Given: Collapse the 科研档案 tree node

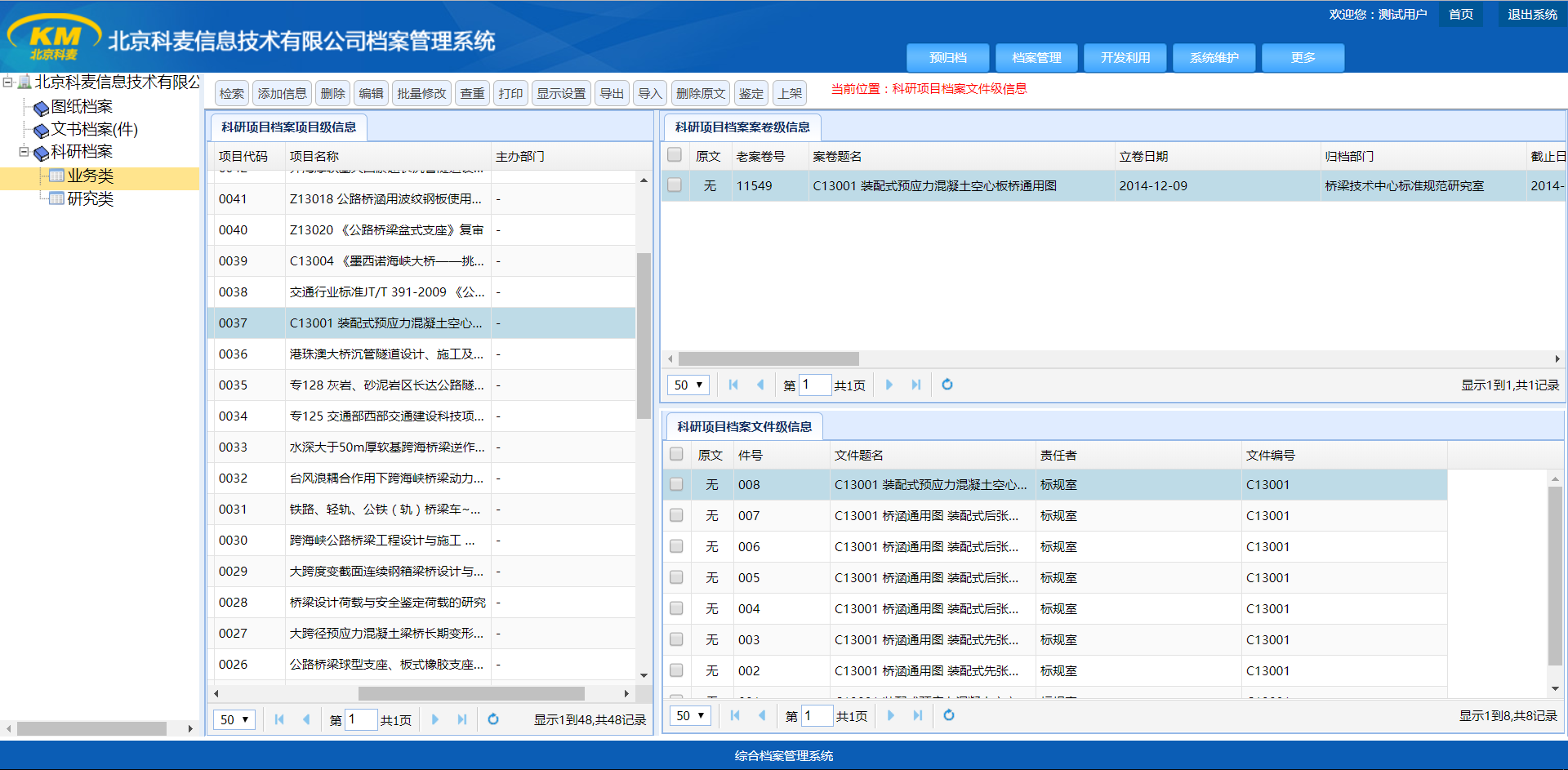Looking at the screenshot, I should [x=24, y=152].
